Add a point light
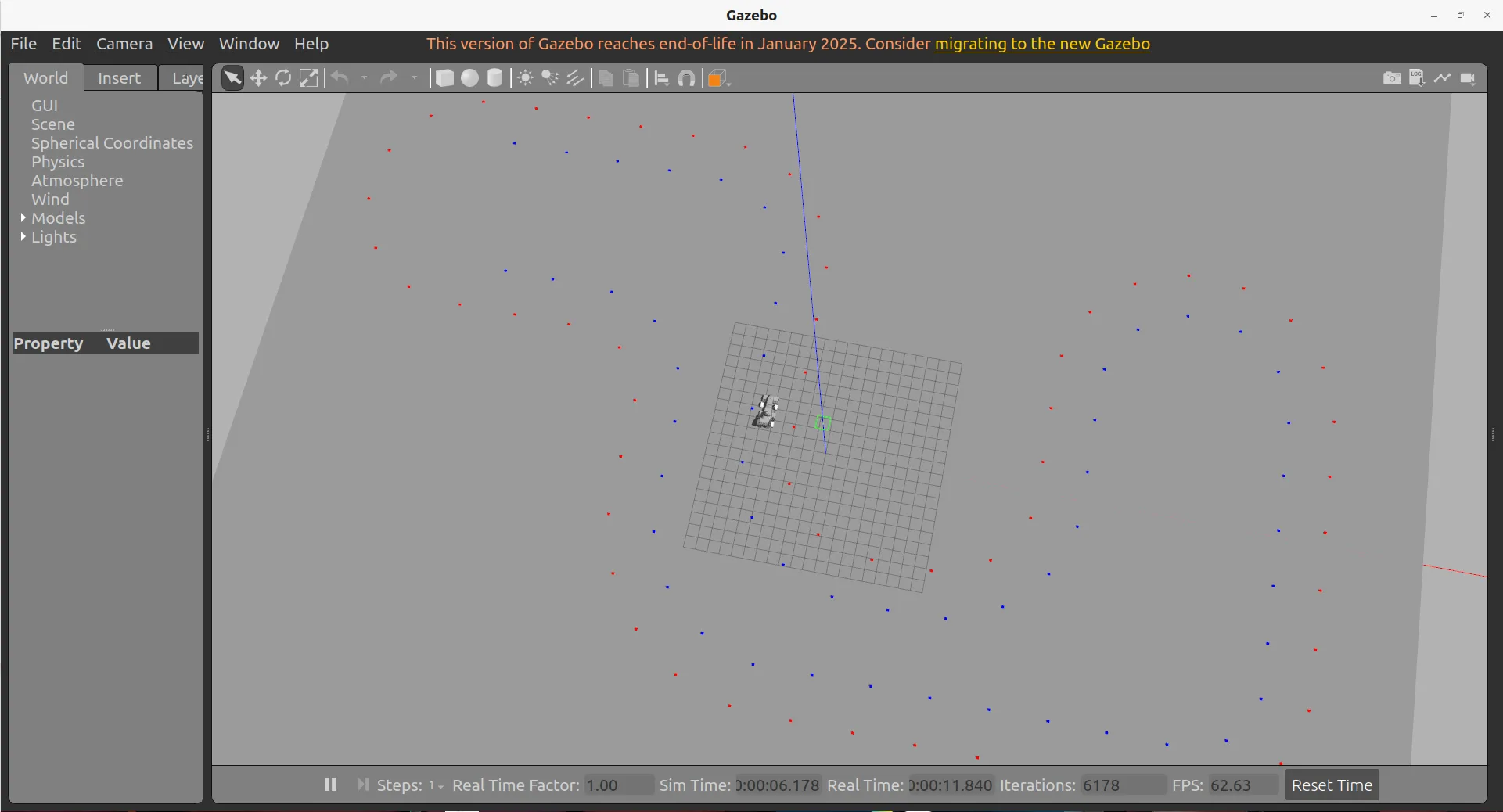 (x=525, y=78)
